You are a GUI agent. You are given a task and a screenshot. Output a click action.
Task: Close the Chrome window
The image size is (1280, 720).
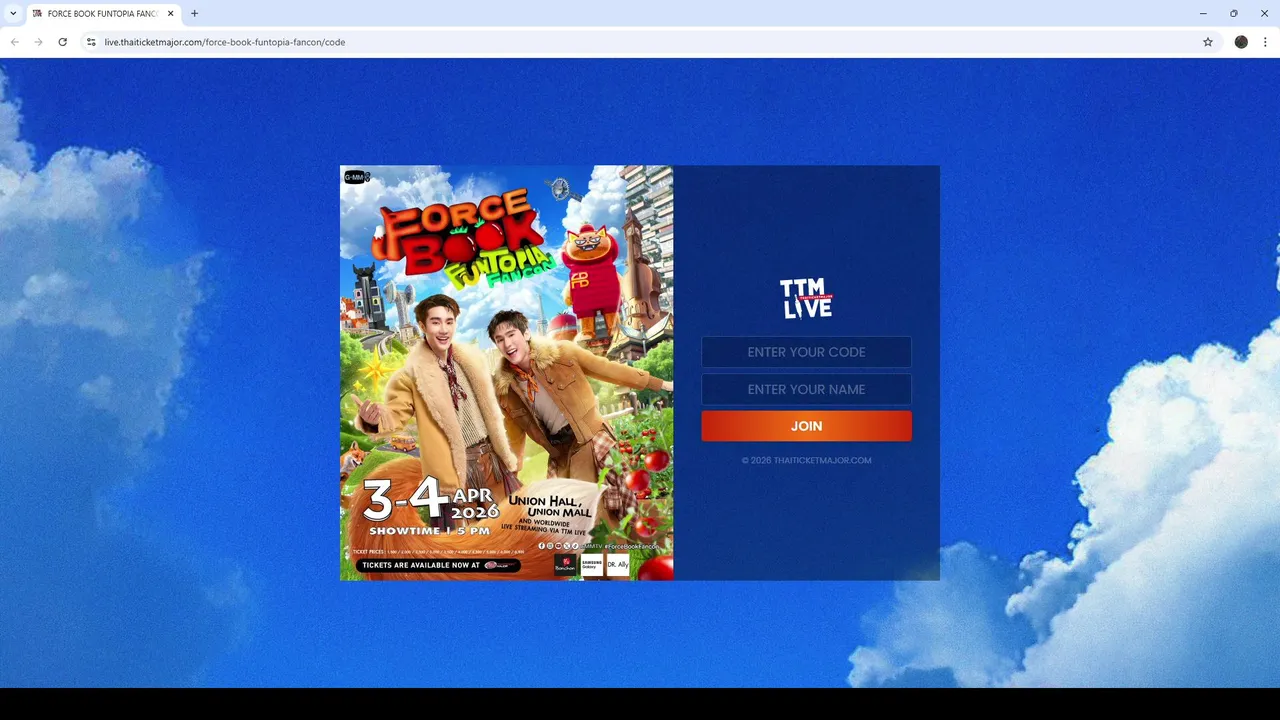pyautogui.click(x=1264, y=14)
